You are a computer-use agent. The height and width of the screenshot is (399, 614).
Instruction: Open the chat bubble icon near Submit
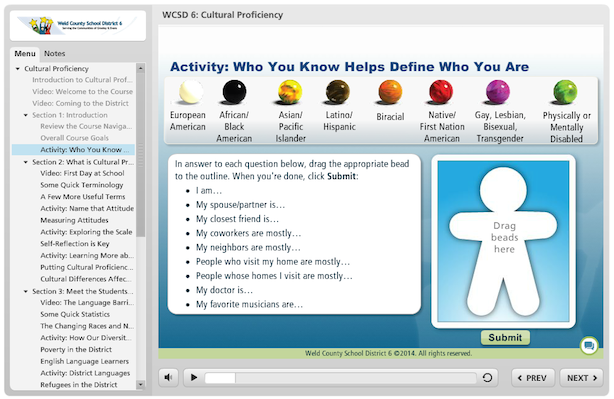point(589,345)
